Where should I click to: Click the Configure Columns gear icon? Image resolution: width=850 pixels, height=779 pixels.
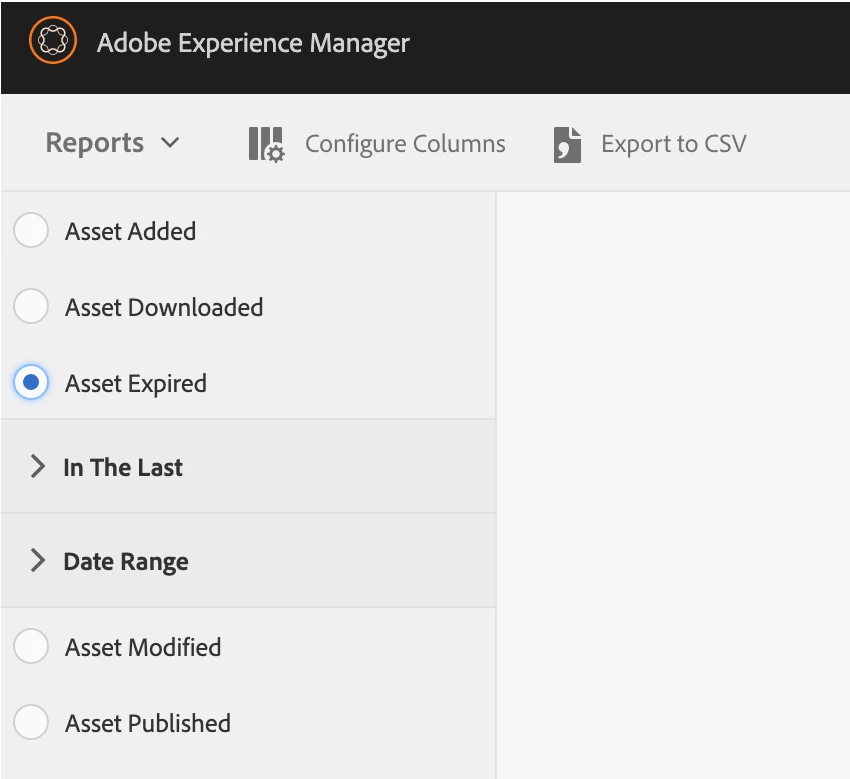point(266,144)
